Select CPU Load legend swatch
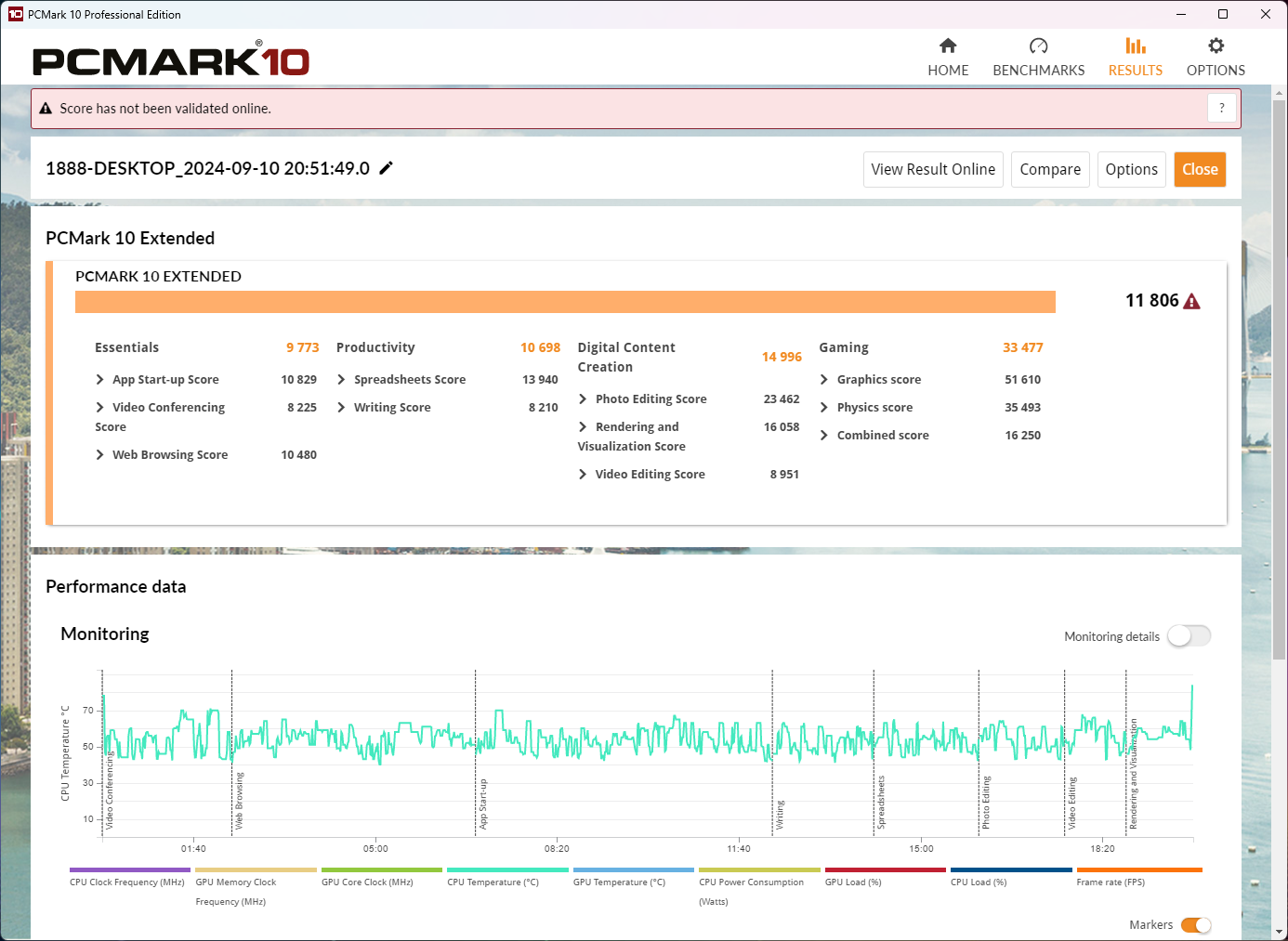The image size is (1288, 941). (x=1011, y=870)
